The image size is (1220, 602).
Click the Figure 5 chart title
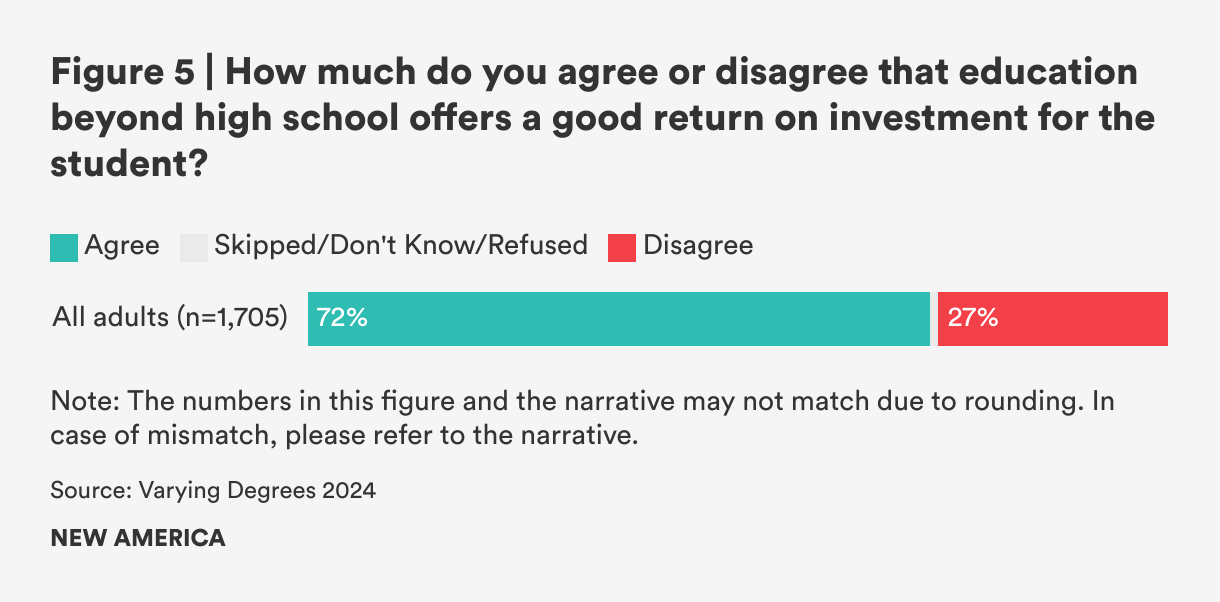tap(600, 118)
